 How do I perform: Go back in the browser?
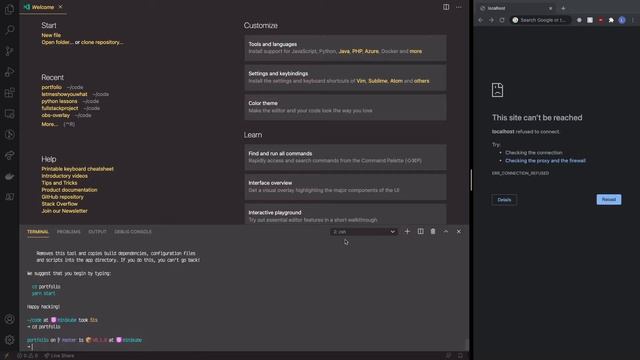coord(480,20)
